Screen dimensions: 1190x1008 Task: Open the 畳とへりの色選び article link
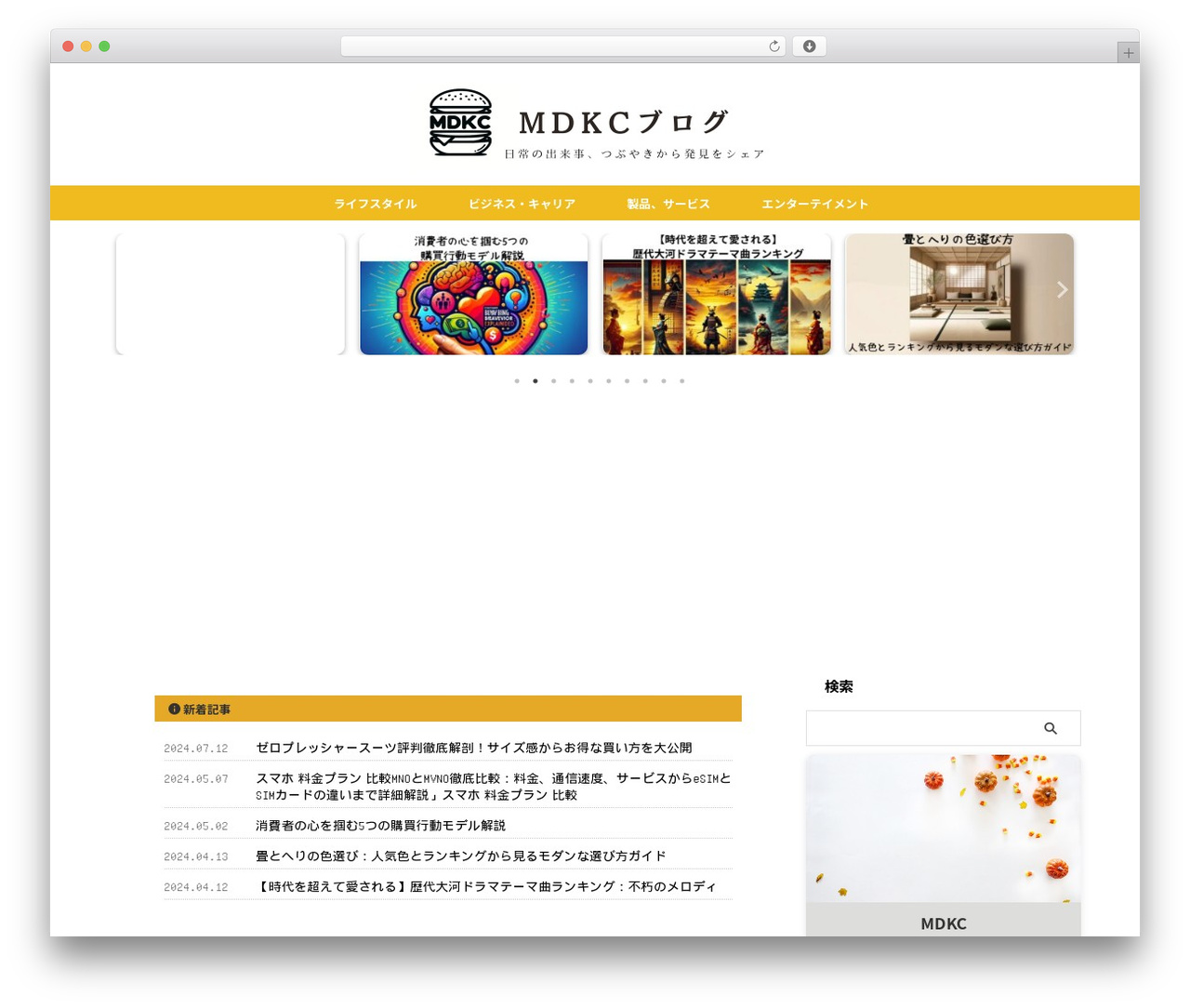[461, 856]
